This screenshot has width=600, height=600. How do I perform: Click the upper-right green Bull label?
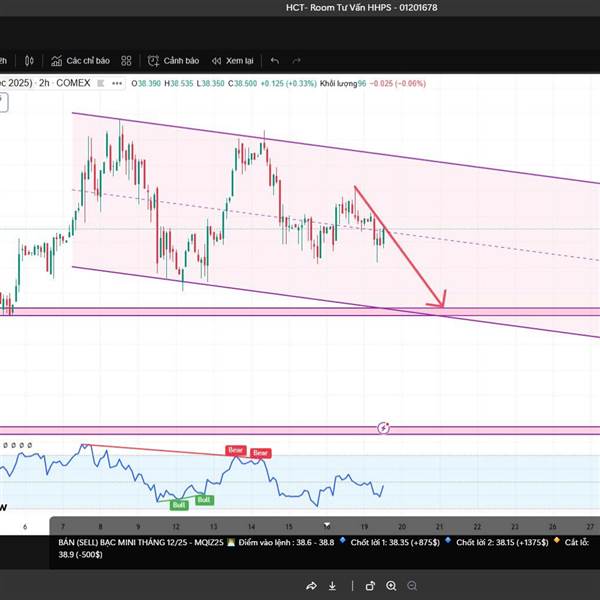[204, 500]
